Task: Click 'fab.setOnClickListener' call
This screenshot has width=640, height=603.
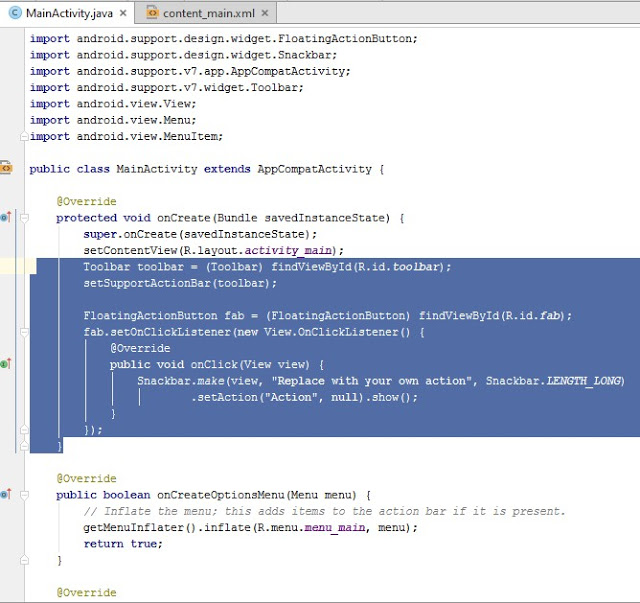Action: tap(157, 332)
